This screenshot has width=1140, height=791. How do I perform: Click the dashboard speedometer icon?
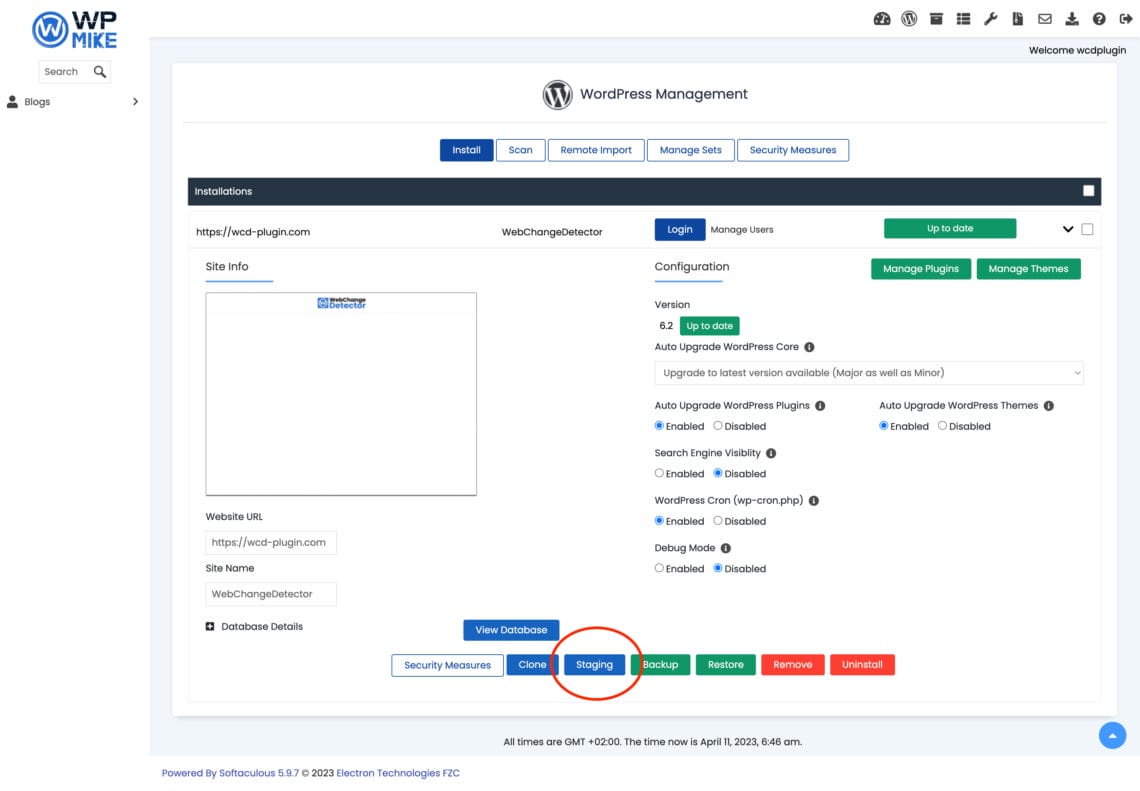point(882,18)
